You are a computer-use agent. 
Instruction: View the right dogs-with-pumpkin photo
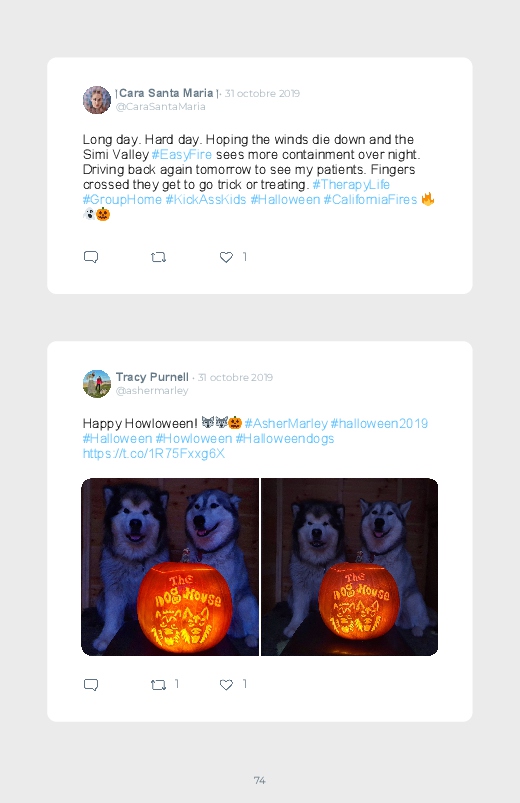point(349,567)
